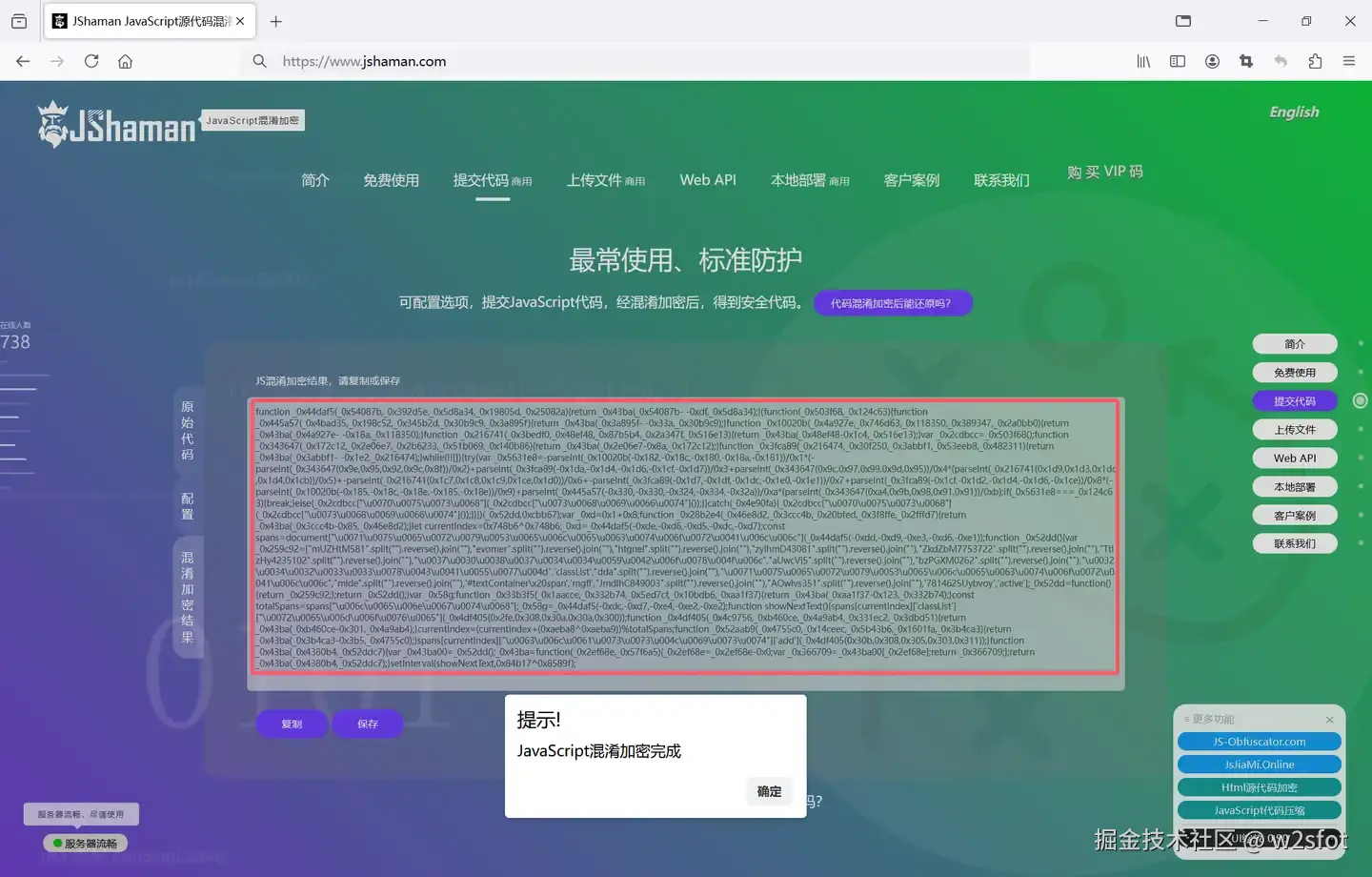Go back to the previous page
This screenshot has width=1372, height=877.
pos(23,61)
